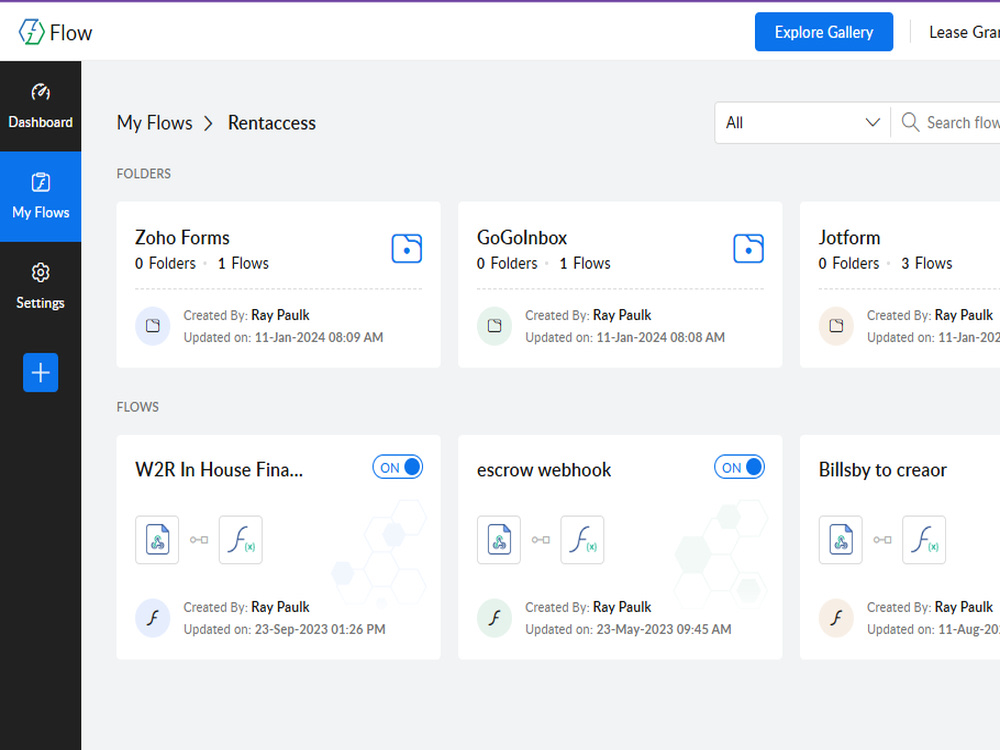Viewport: 1000px width, 750px height.
Task: Click the escrow webhook flow avatar icon
Action: coord(494,618)
